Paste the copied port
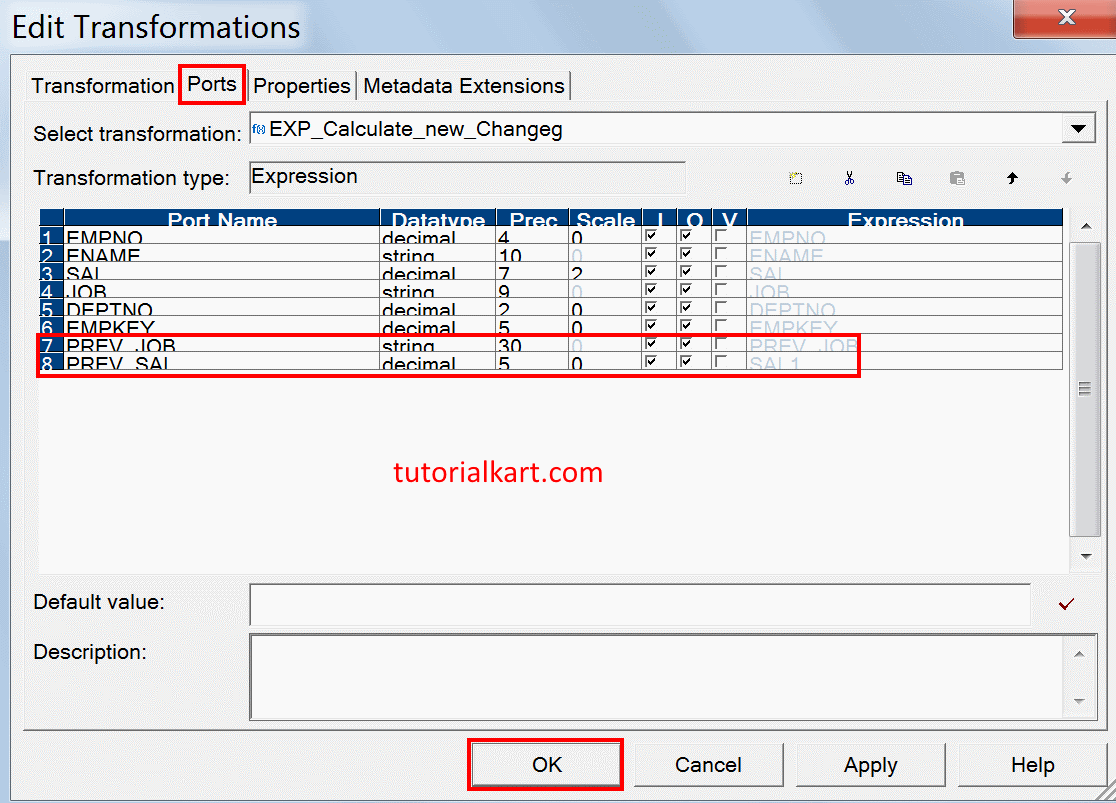The width and height of the screenshot is (1116, 803). point(957,177)
